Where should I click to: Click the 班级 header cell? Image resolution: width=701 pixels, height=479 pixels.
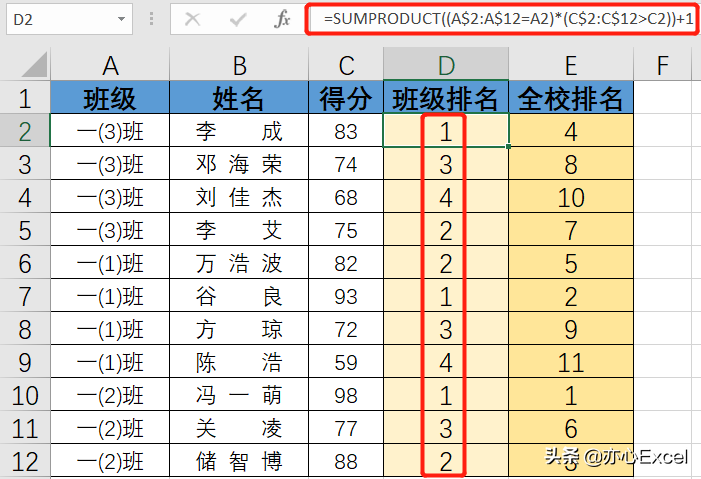110,97
